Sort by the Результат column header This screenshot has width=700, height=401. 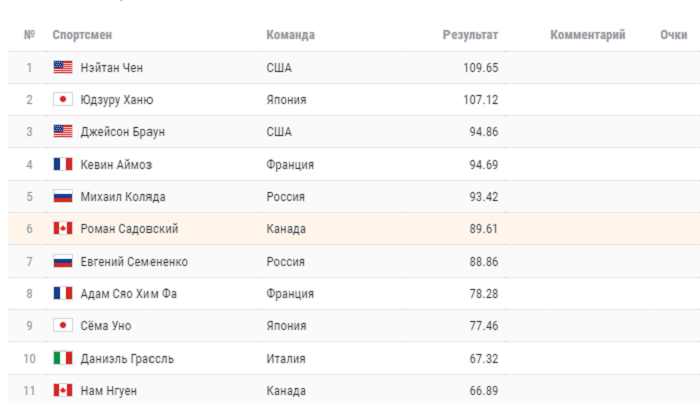coord(470,35)
